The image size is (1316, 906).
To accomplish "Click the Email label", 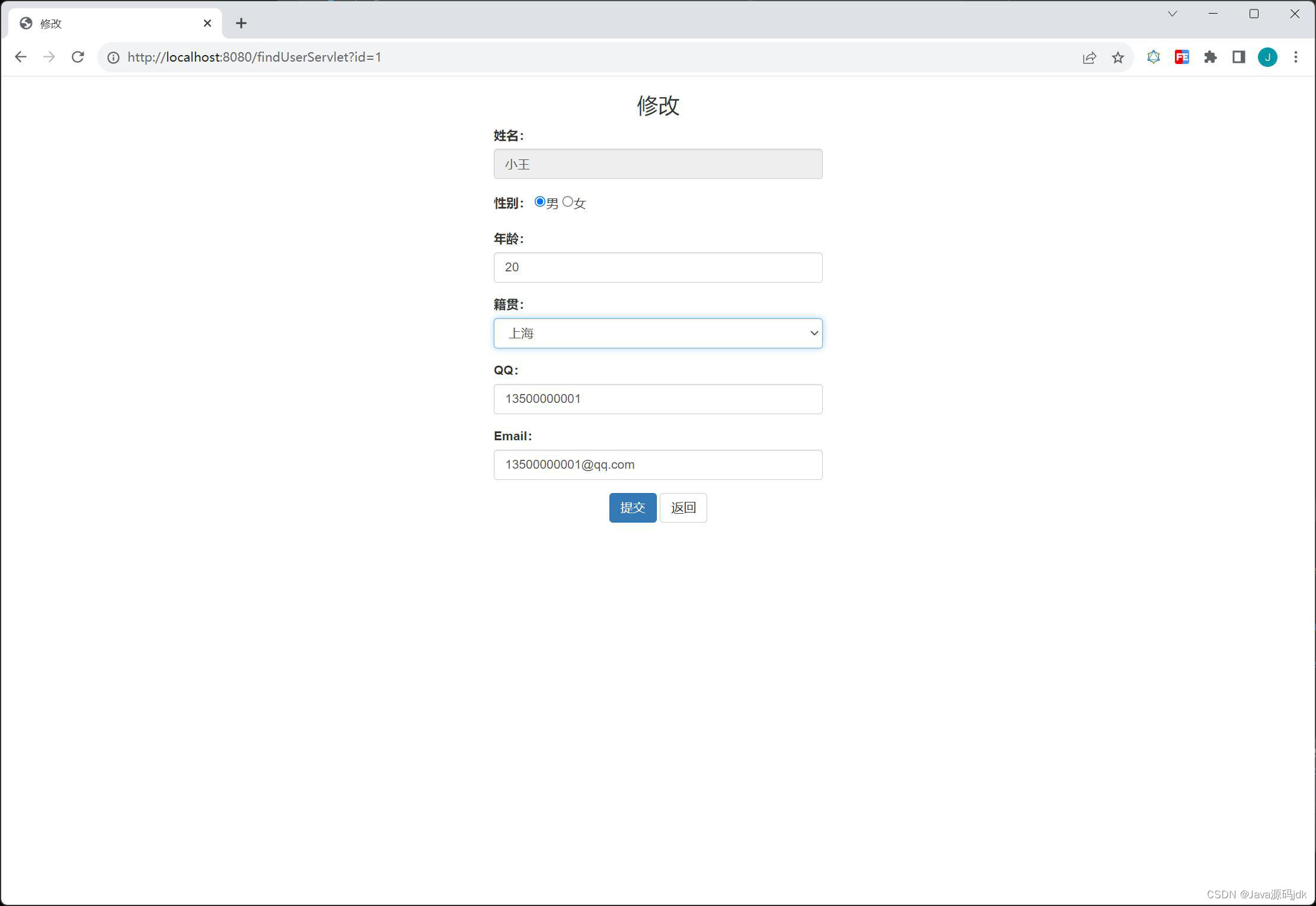I will (513, 436).
